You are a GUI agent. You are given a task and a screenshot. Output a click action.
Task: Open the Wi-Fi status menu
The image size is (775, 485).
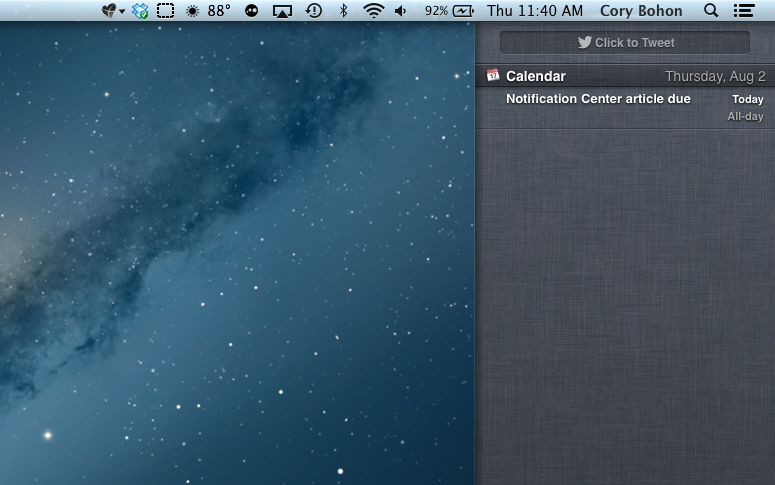coord(373,11)
